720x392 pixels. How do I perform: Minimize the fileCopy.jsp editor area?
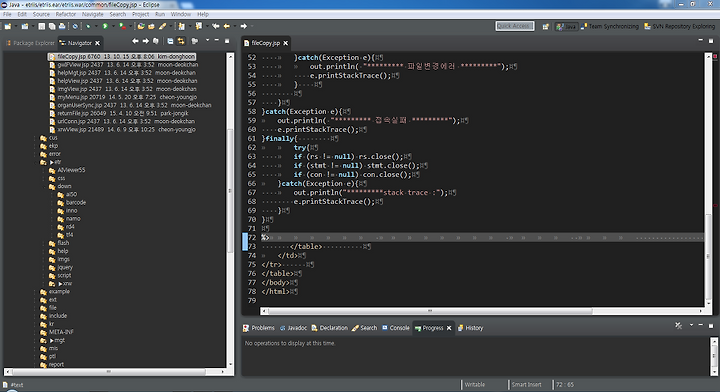tap(701, 41)
